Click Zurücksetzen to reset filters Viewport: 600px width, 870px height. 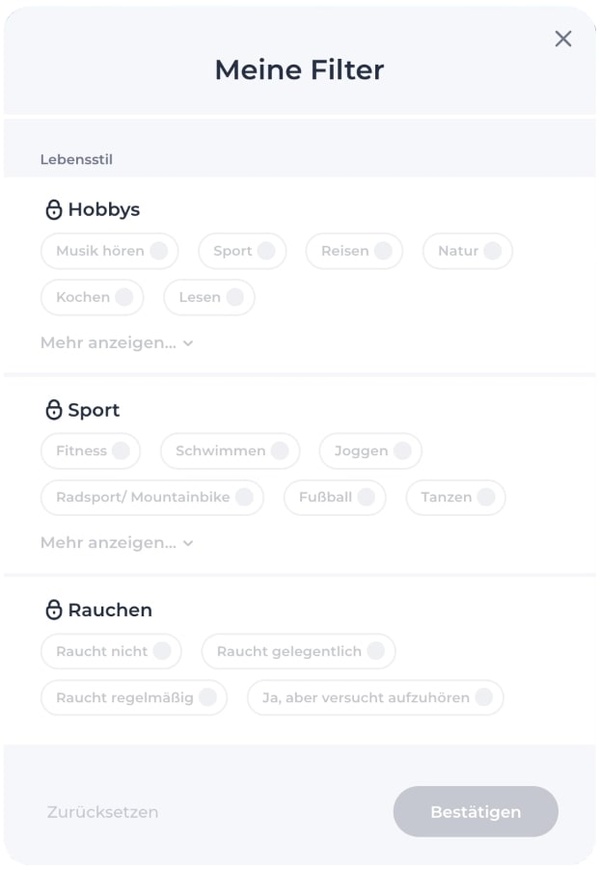click(x=102, y=812)
